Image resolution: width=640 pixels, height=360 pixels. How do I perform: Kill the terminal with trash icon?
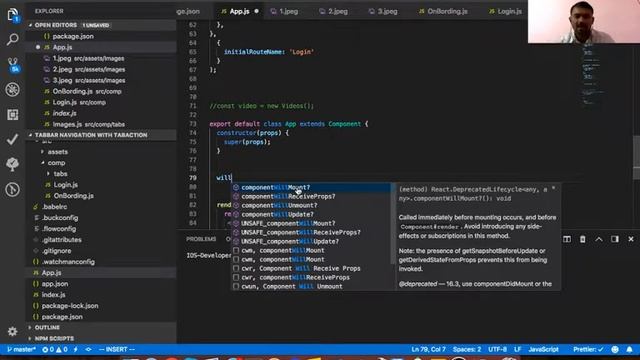(x=583, y=239)
